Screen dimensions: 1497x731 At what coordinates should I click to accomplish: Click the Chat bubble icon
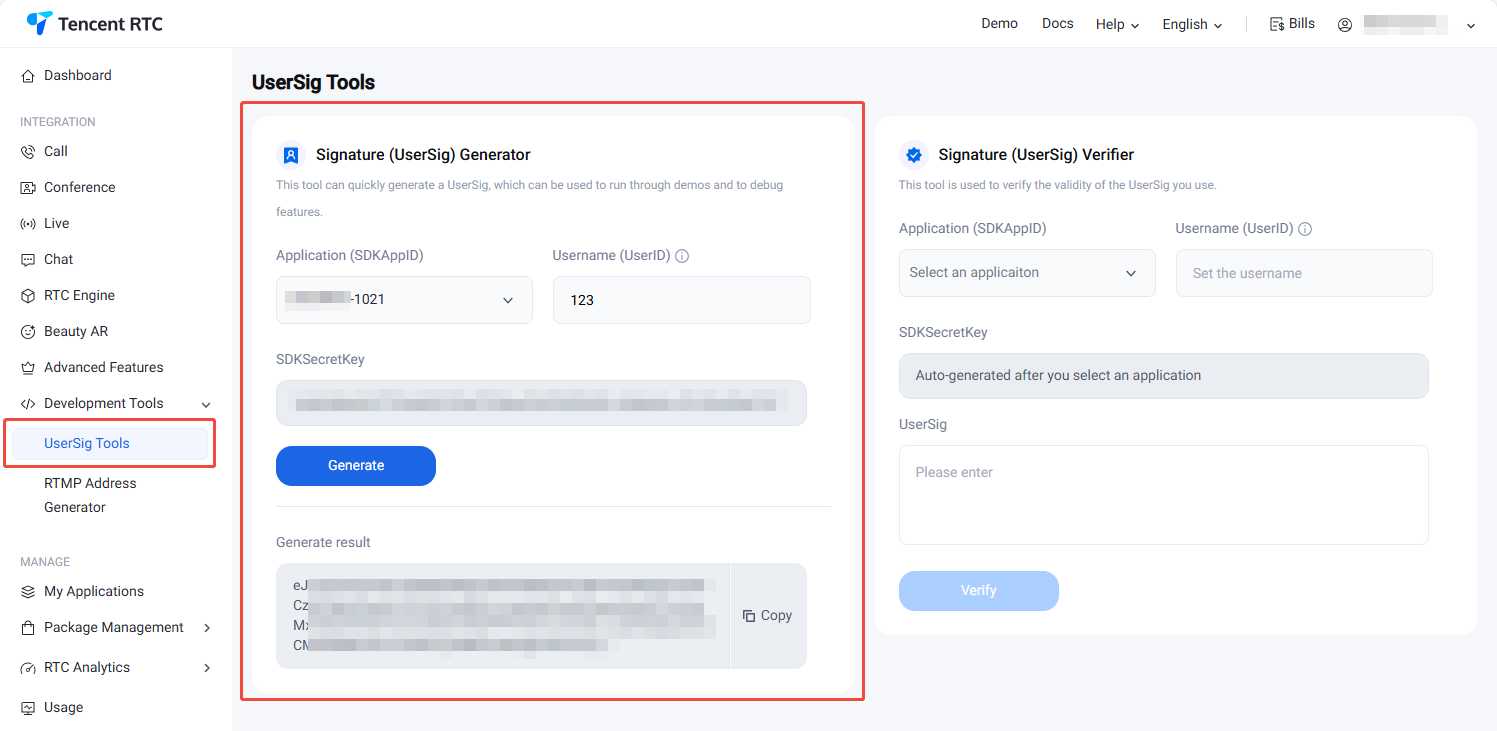[28, 260]
